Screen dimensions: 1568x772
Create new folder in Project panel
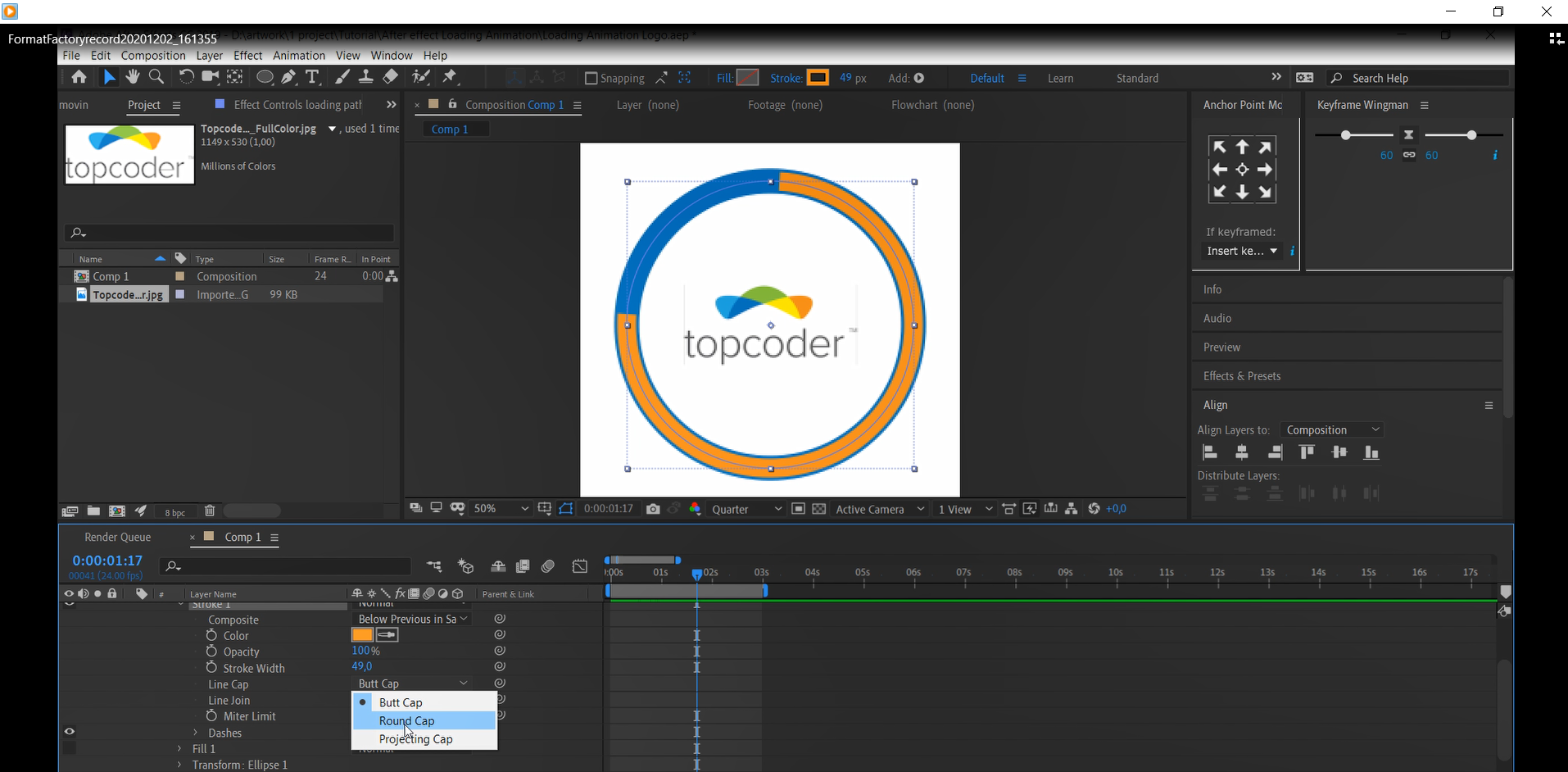93,511
